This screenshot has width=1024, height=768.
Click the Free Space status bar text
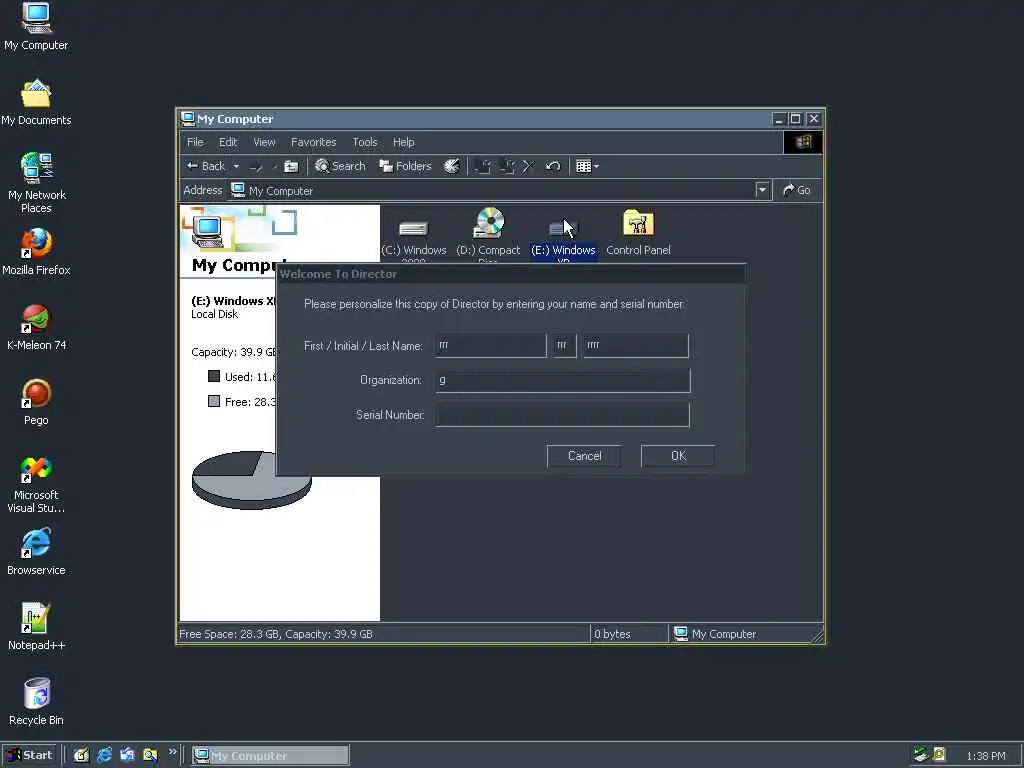276,634
